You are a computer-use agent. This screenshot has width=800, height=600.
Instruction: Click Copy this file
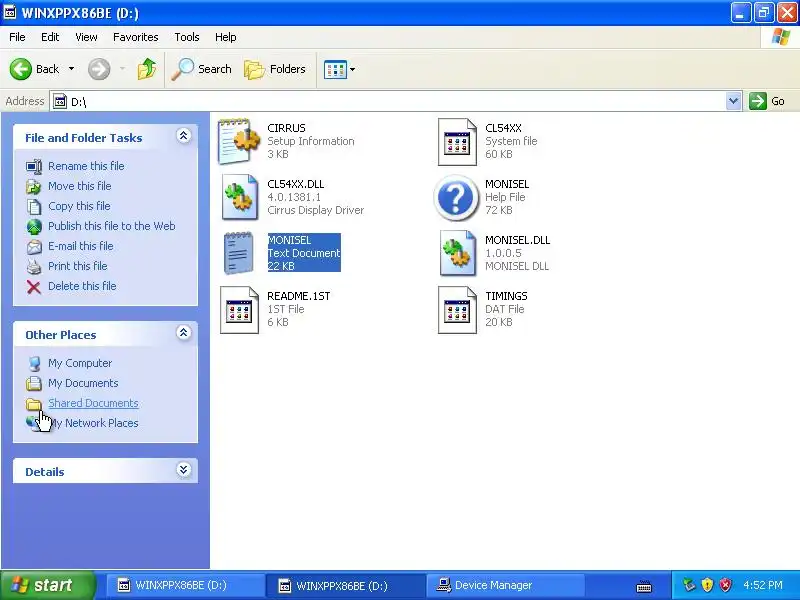(79, 206)
